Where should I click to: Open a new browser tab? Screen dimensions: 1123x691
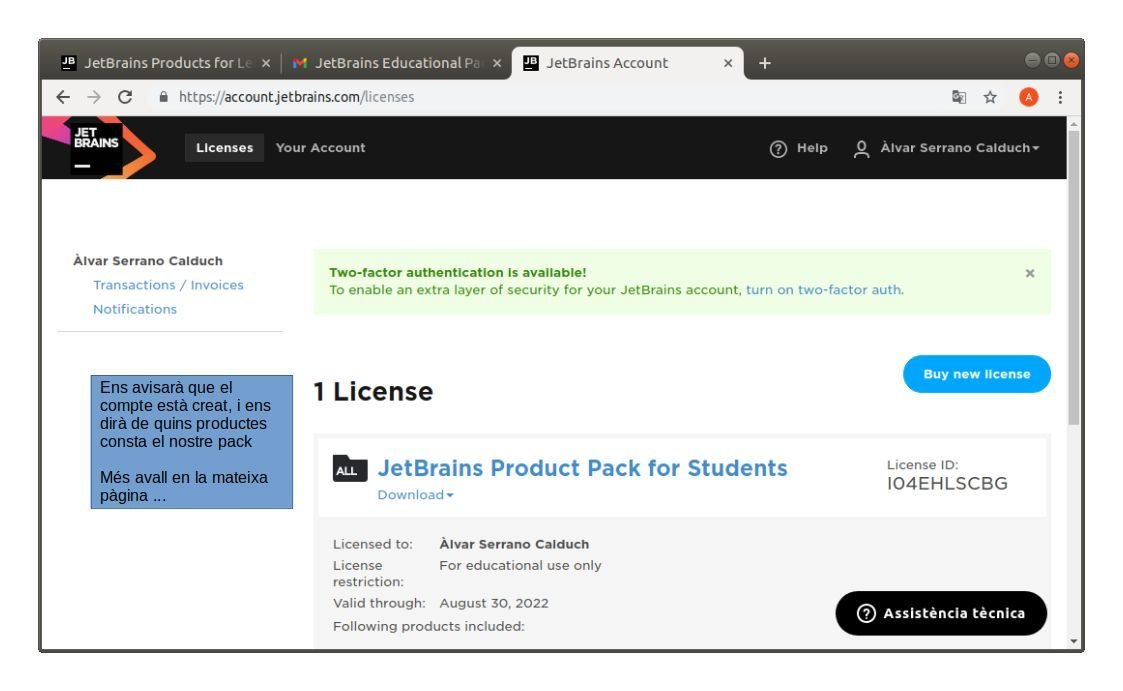pyautogui.click(x=764, y=63)
